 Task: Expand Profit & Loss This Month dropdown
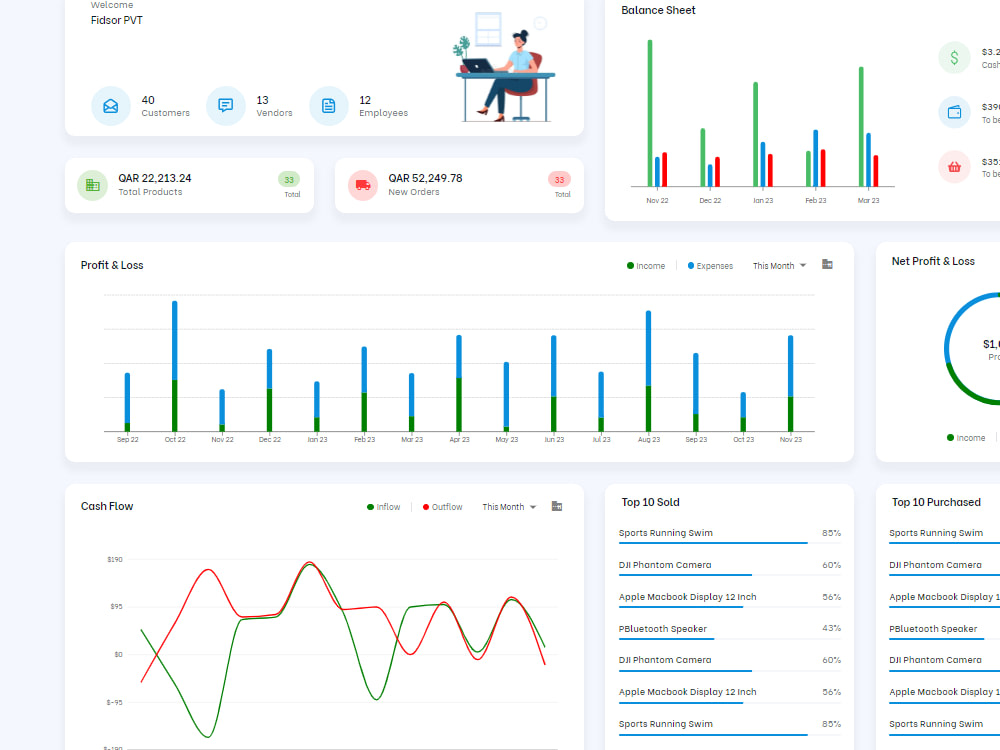click(x=779, y=266)
